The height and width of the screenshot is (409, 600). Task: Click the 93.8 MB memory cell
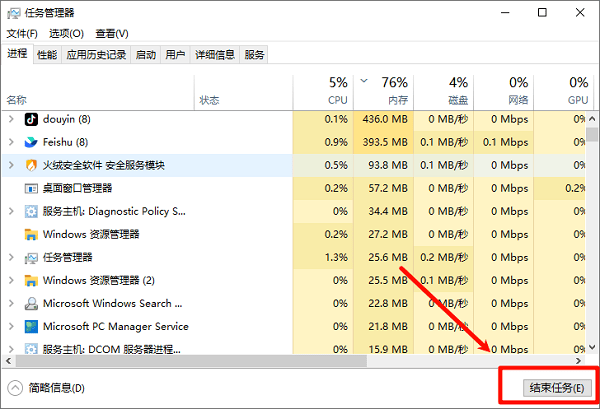pos(383,165)
